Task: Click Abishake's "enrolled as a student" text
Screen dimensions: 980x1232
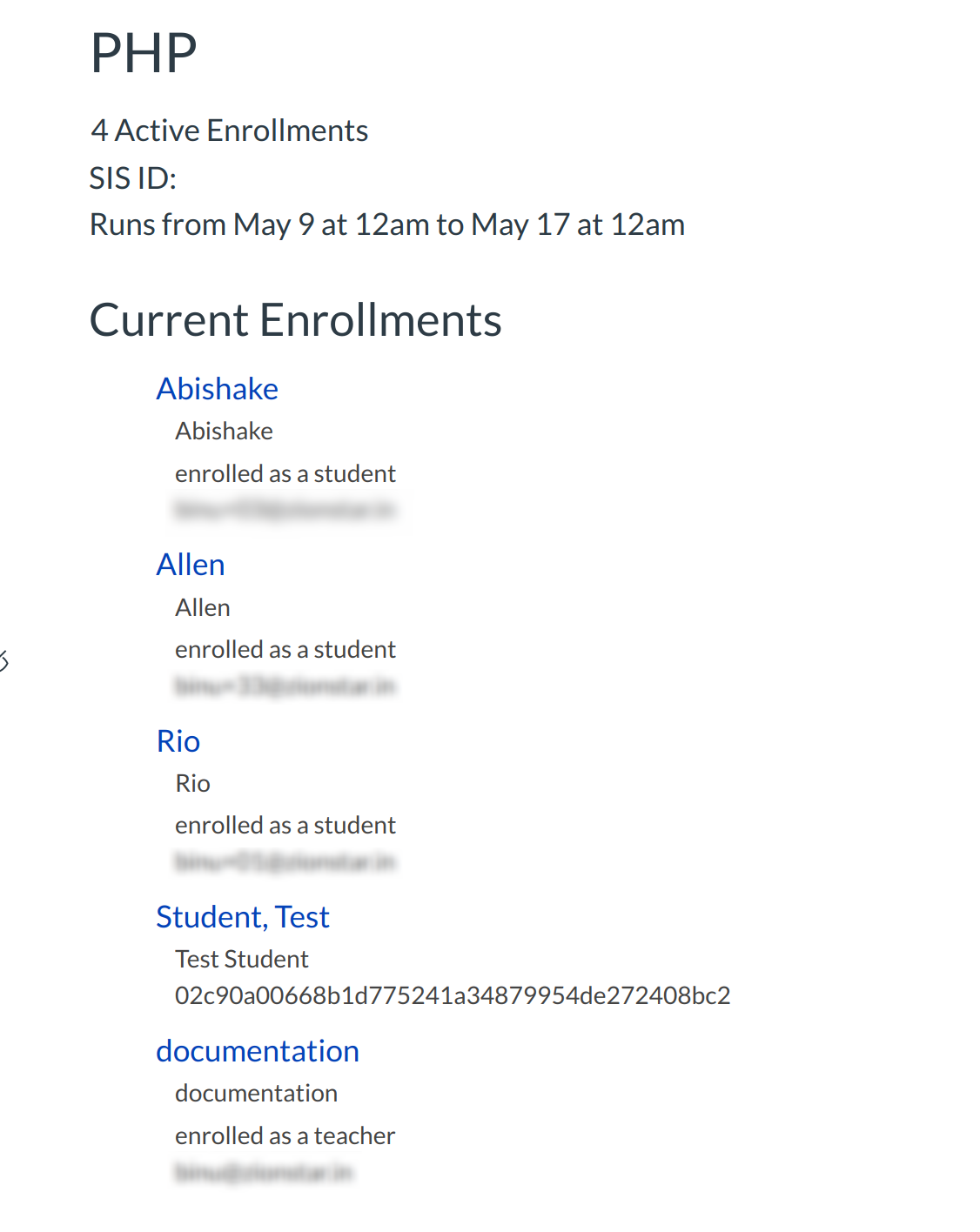Action: (x=285, y=474)
